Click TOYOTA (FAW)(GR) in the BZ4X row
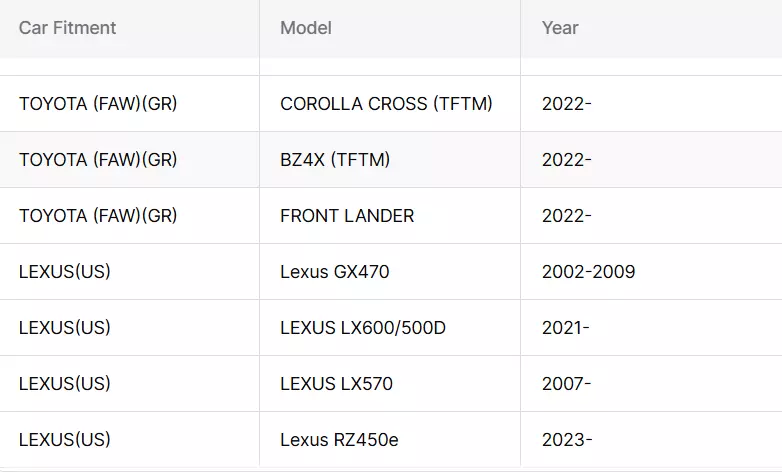Screen dimensions: 782x472 (x=98, y=160)
